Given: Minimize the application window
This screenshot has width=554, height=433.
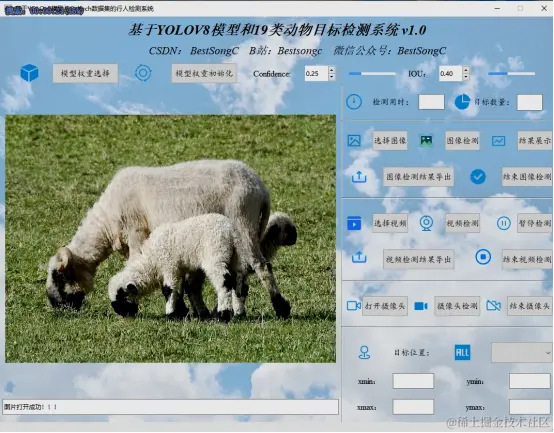Looking at the screenshot, I should point(497,8).
